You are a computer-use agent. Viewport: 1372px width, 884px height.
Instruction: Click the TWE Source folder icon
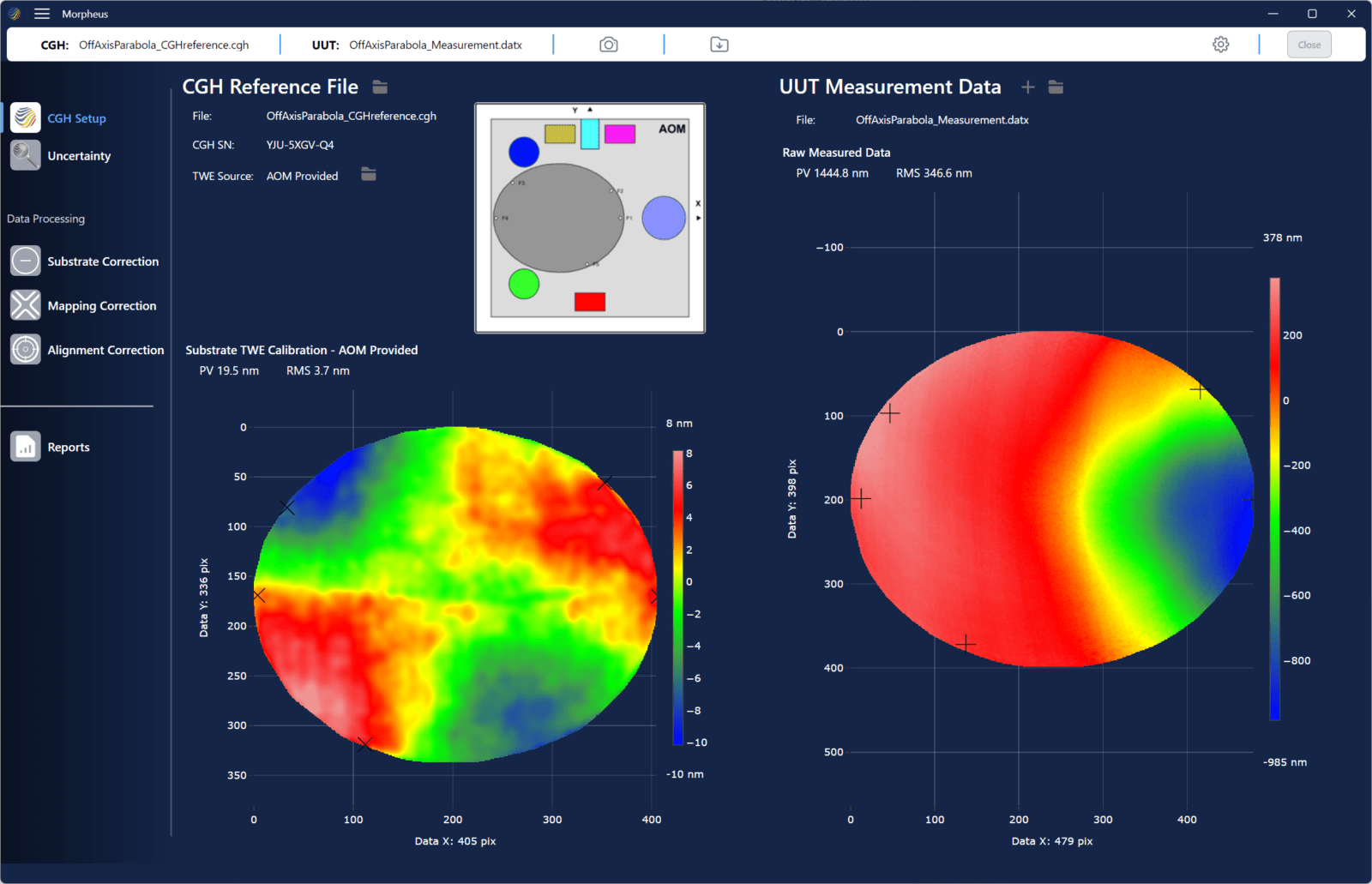(x=369, y=175)
